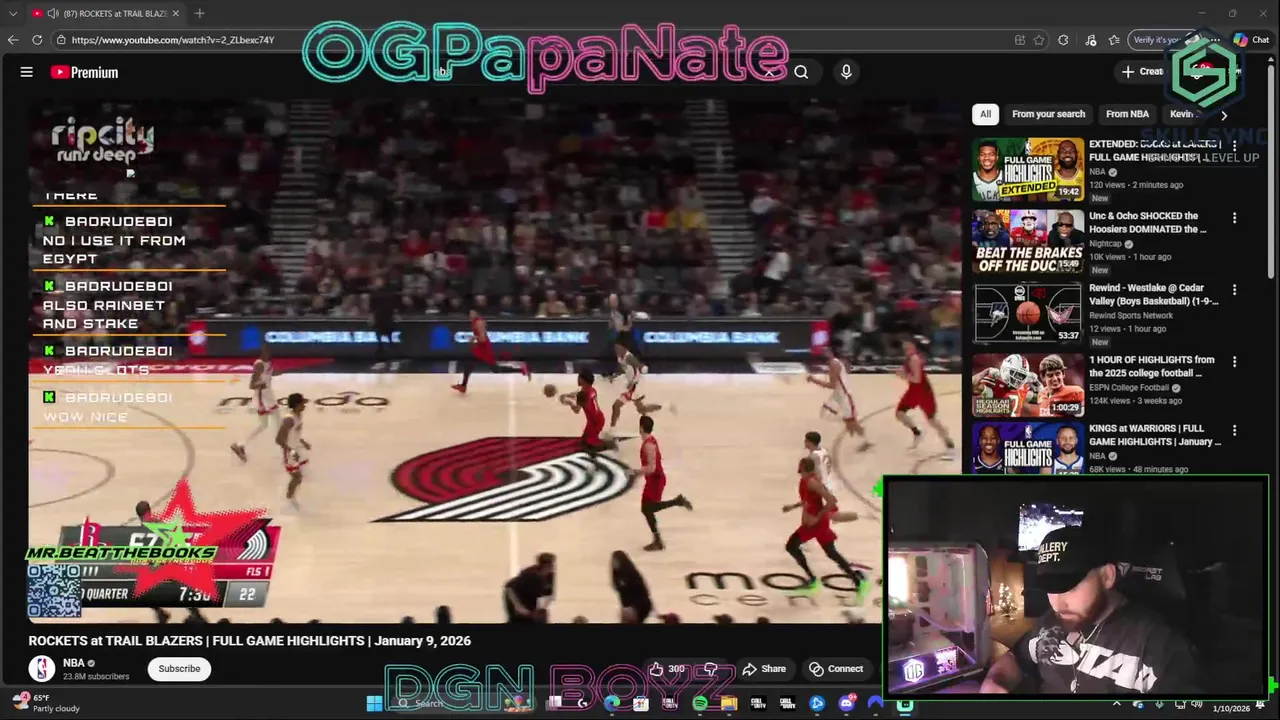Image resolution: width=1280 pixels, height=720 pixels.
Task: Open Discord from the taskbar
Action: [x=846, y=704]
